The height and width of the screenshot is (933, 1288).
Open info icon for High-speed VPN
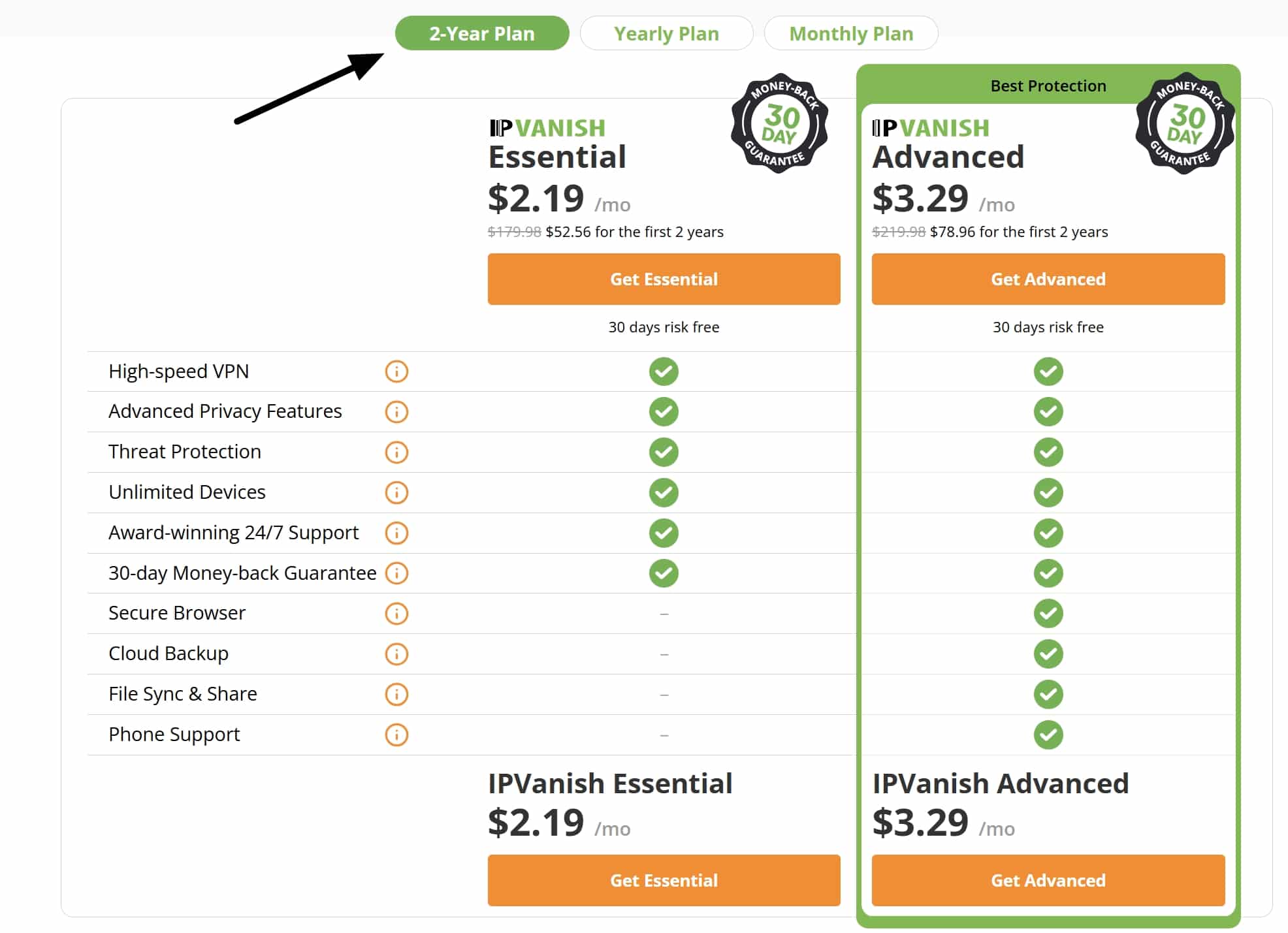pos(396,372)
